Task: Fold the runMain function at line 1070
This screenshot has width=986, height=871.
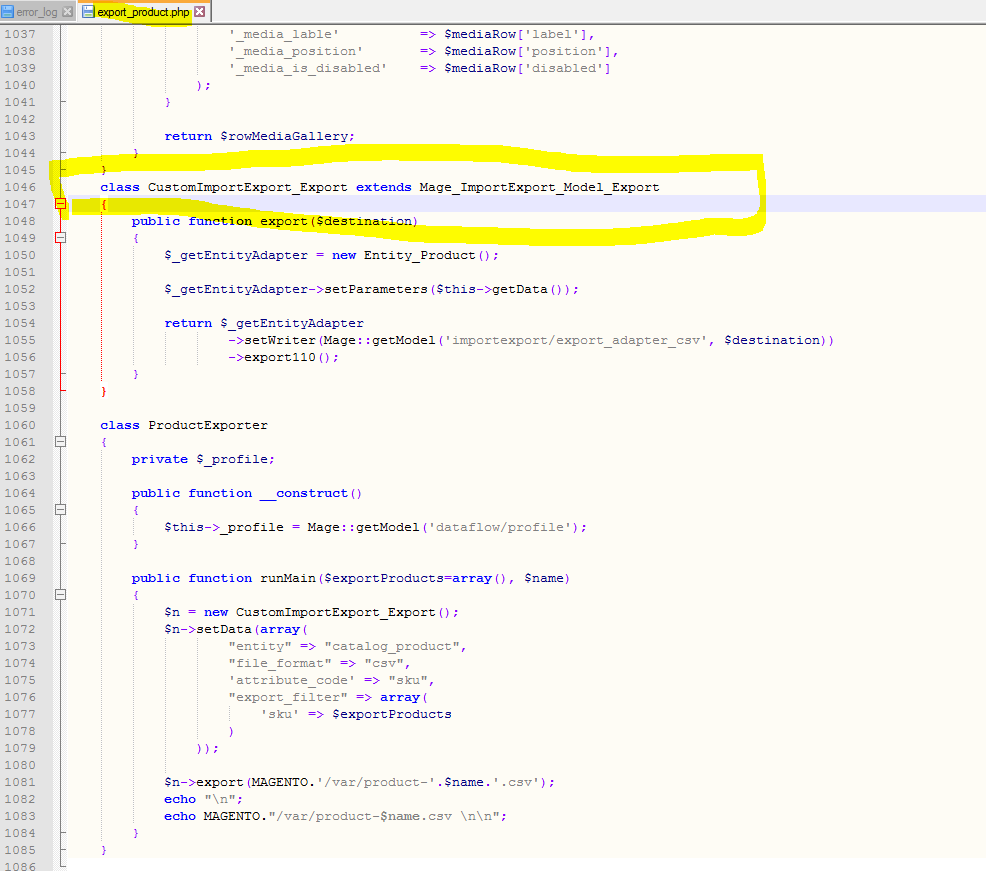Action: 61,595
